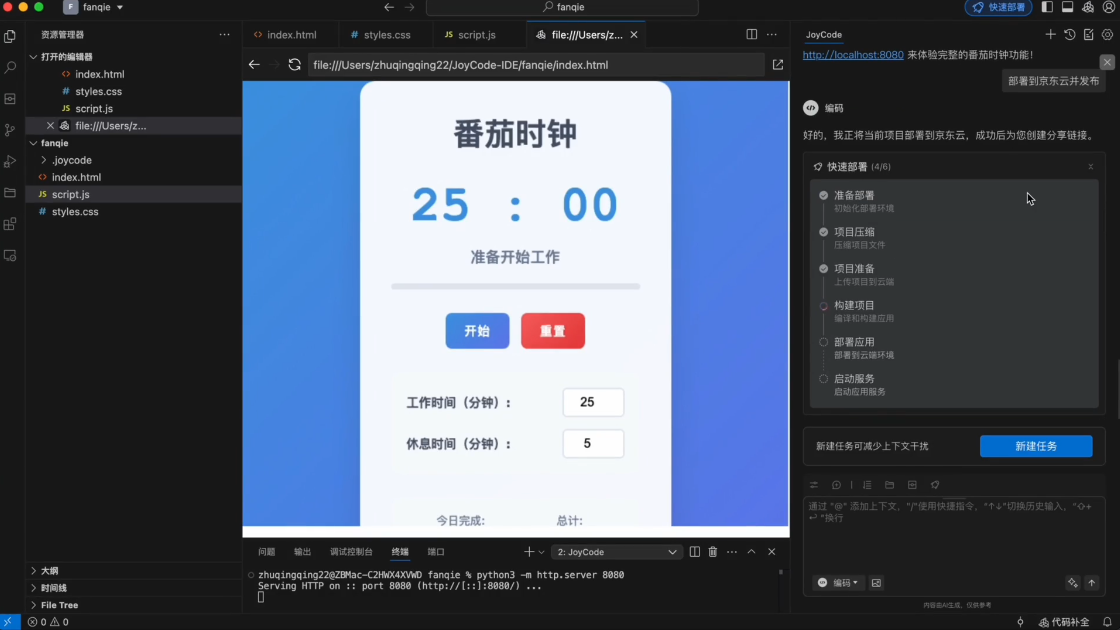Switch to the 端口 panel tab
This screenshot has width=1120, height=630.
[436, 551]
